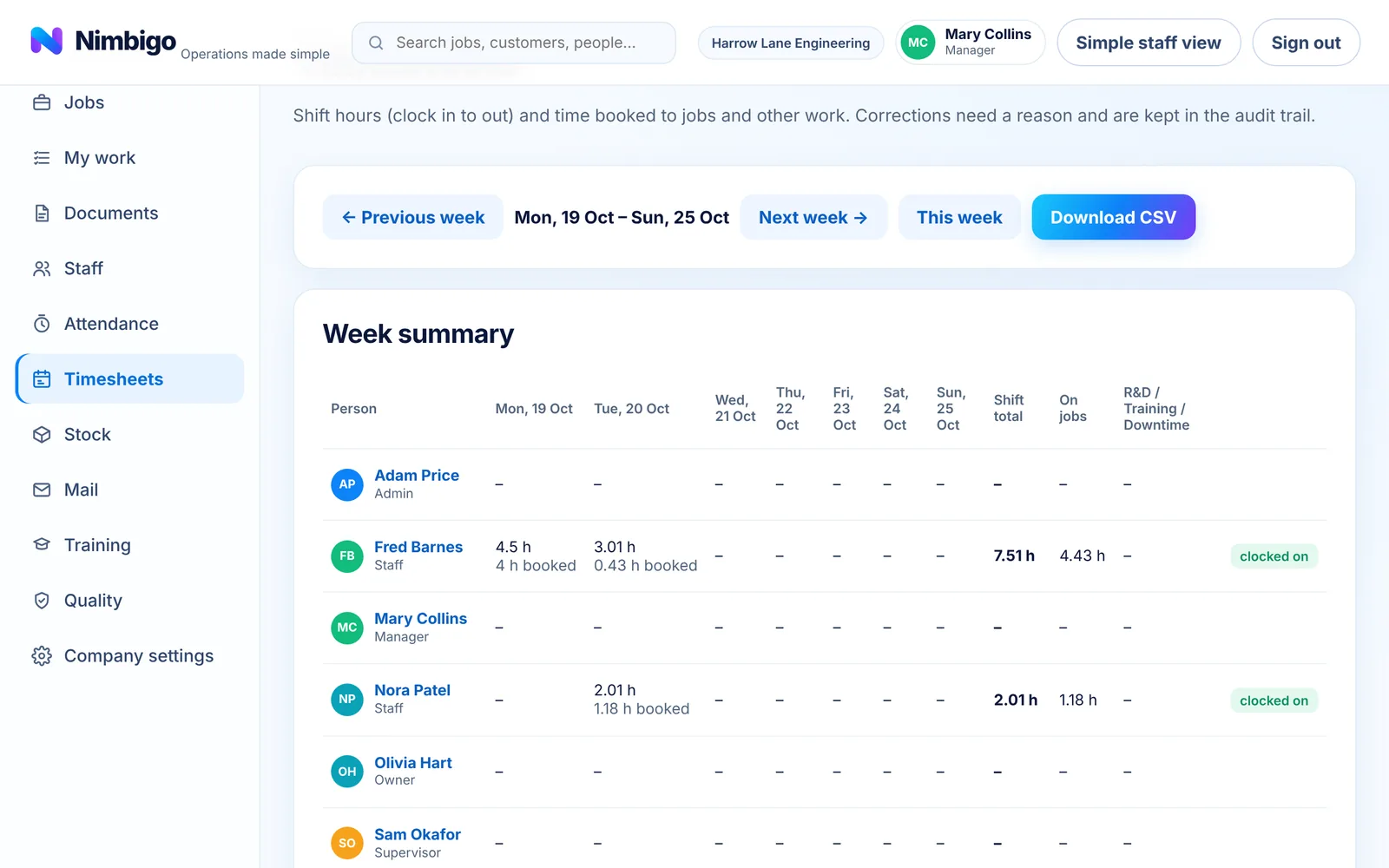Click Adam Price's AP avatar
Viewport: 1389px width, 868px height.
tap(347, 484)
